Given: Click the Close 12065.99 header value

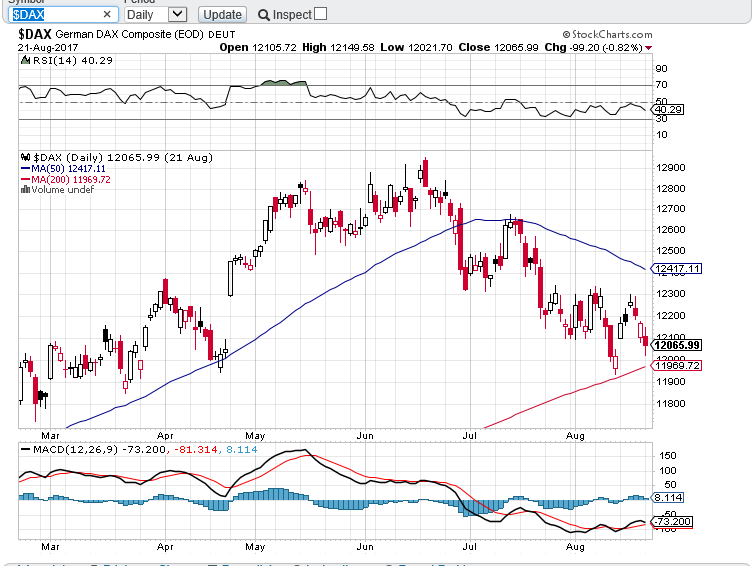Looking at the screenshot, I should point(498,47).
